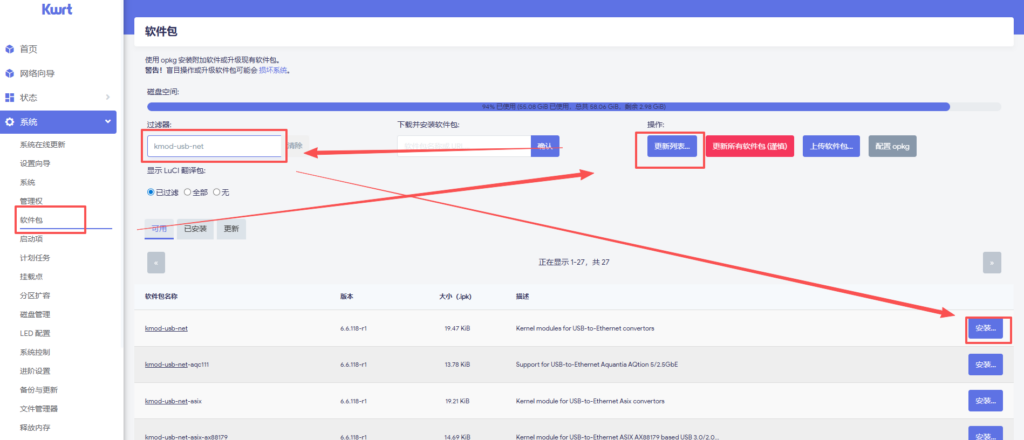Click package name kmod-usb-net

[167, 328]
